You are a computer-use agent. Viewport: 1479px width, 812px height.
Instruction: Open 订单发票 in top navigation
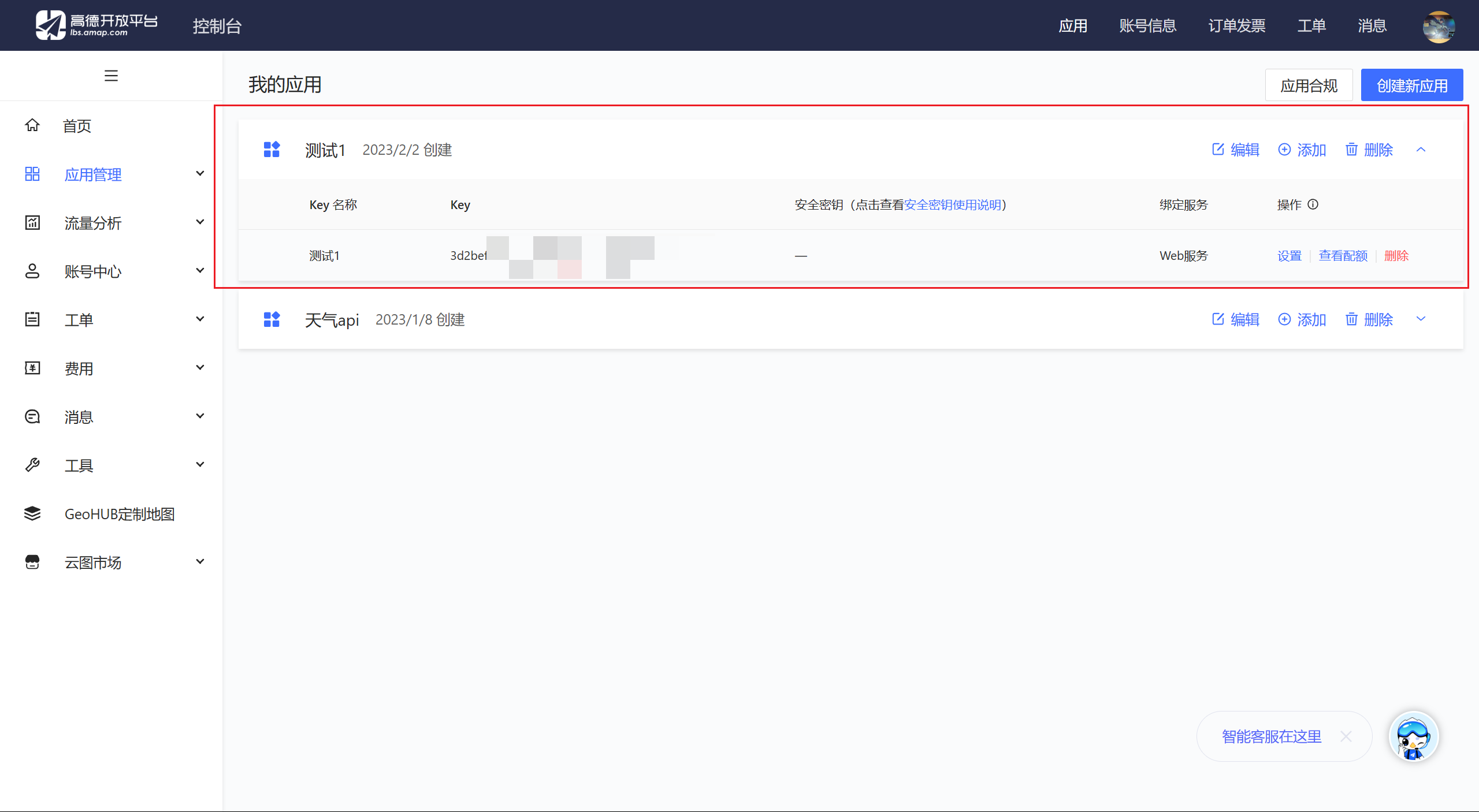tap(1236, 26)
